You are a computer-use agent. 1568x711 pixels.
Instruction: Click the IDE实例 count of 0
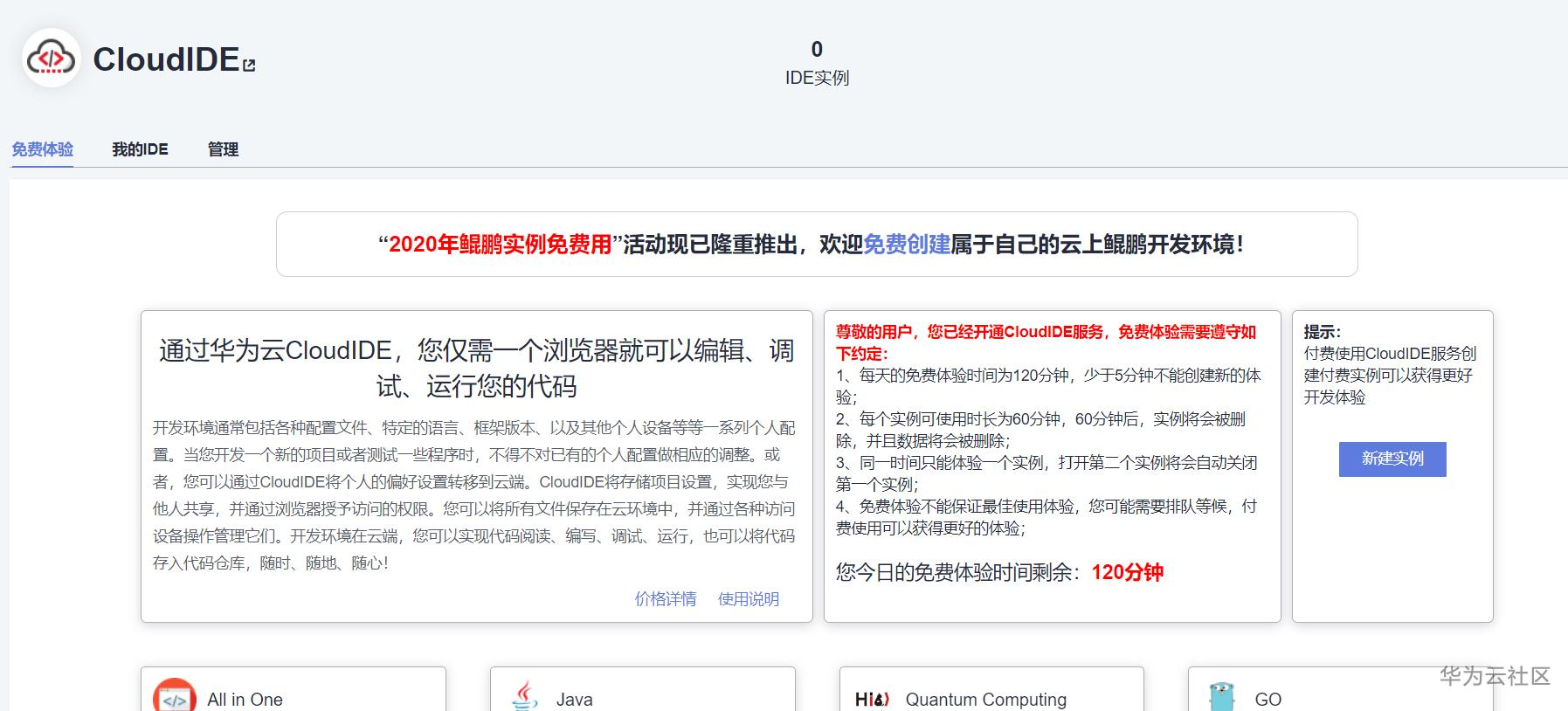tap(817, 49)
